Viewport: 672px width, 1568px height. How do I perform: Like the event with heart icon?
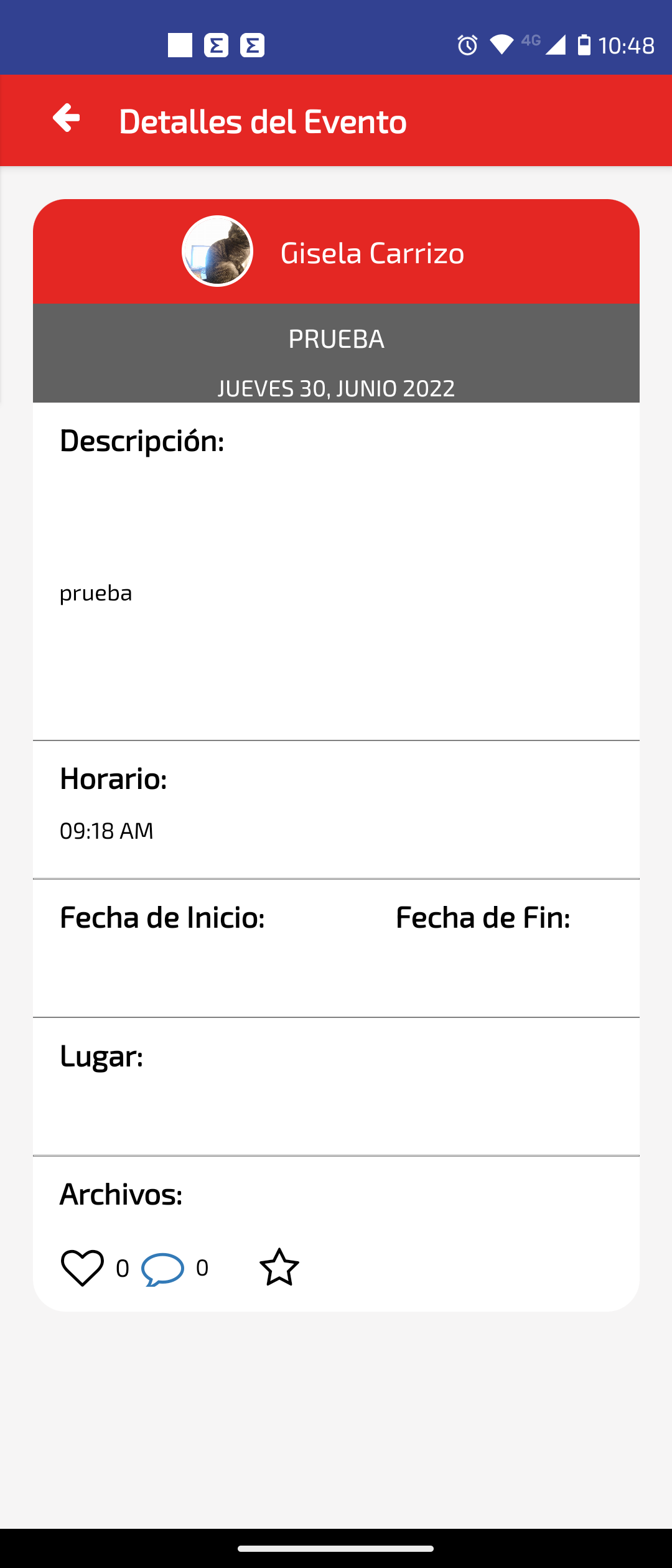pyautogui.click(x=82, y=1267)
